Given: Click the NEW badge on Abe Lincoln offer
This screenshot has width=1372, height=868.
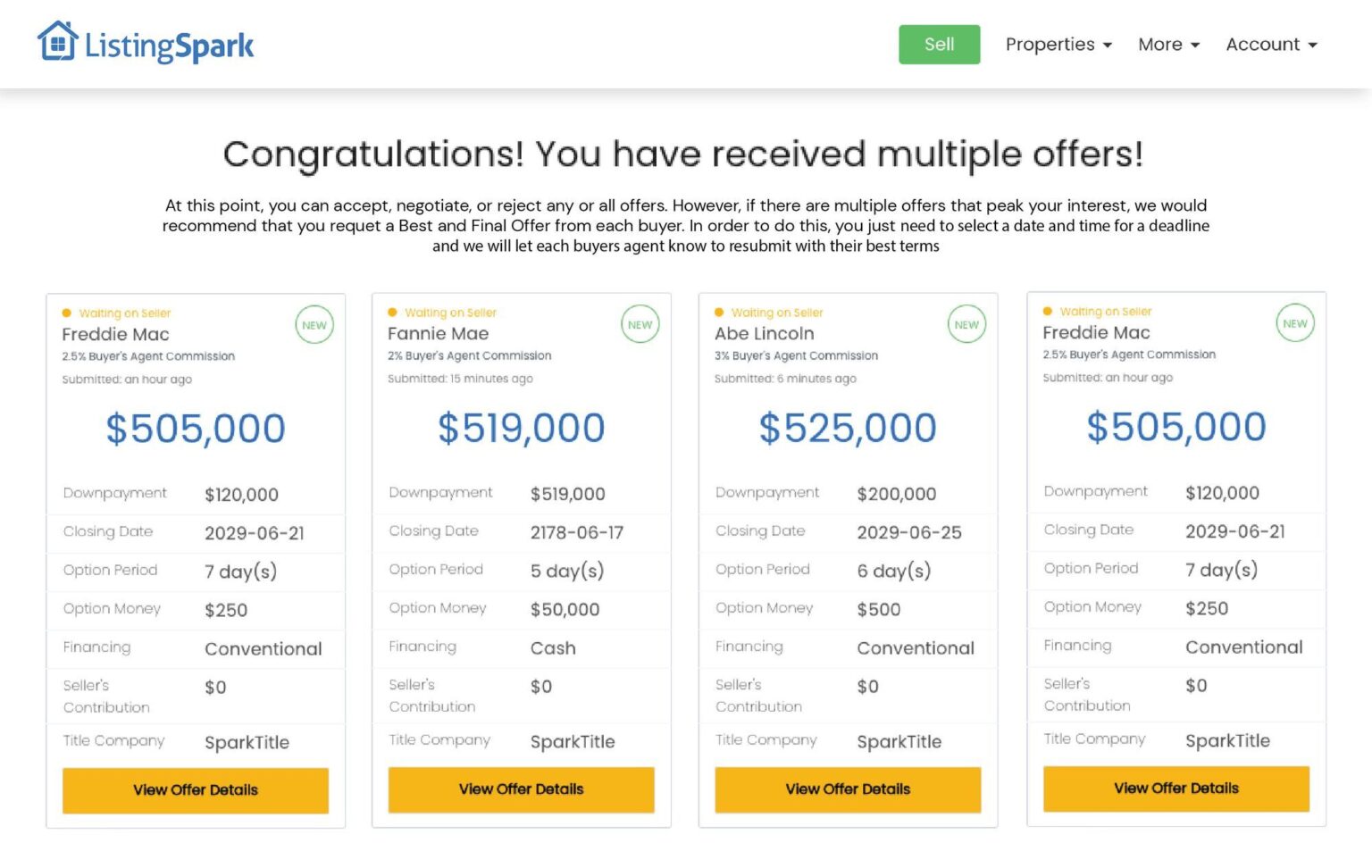Looking at the screenshot, I should [x=966, y=325].
